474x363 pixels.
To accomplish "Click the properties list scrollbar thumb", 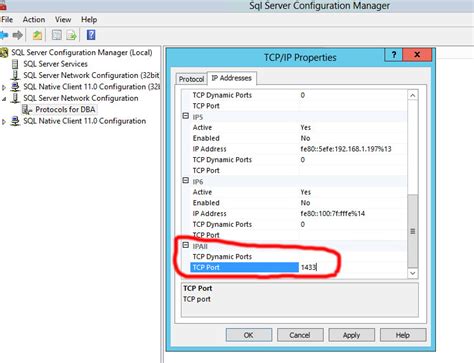I will [x=413, y=231].
